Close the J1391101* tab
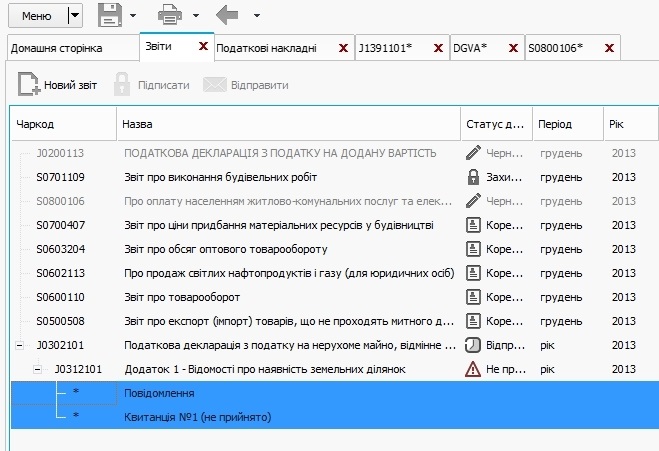 point(438,48)
